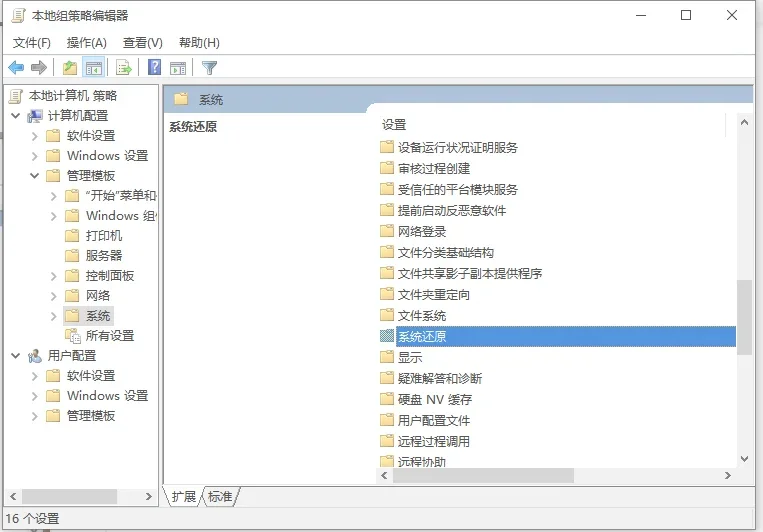Expand the 系统 tree node
Image resolution: width=763 pixels, height=532 pixels.
click(54, 316)
